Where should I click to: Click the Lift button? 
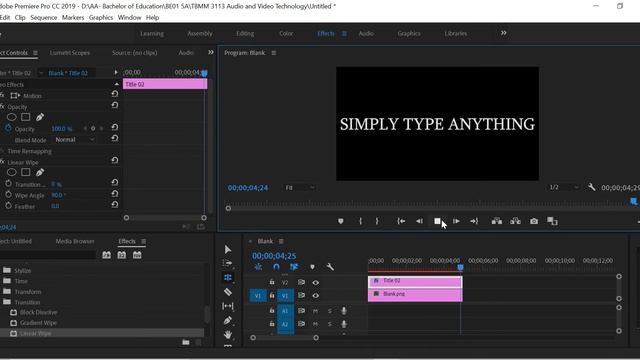point(497,221)
